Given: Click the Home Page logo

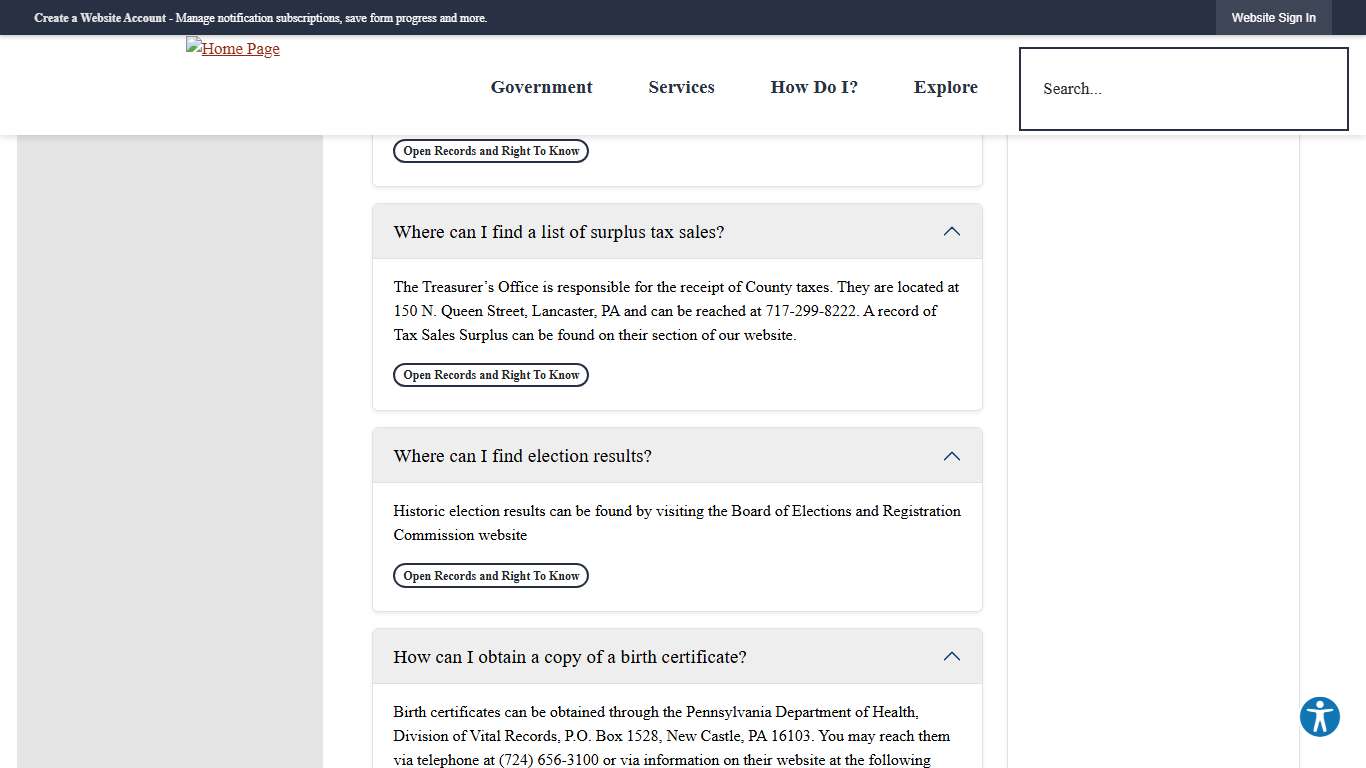Looking at the screenshot, I should pos(232,48).
